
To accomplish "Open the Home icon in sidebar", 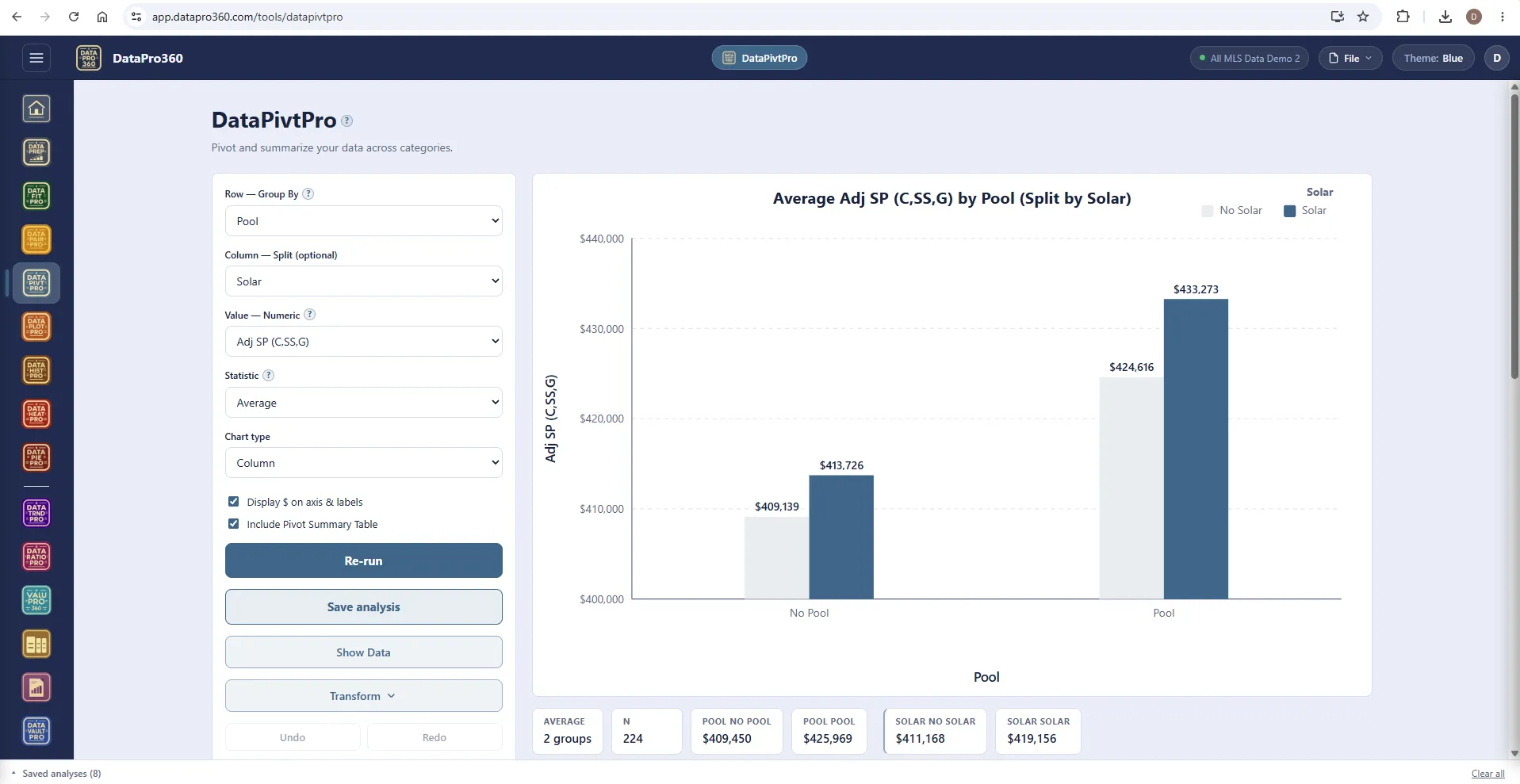I will 36,109.
